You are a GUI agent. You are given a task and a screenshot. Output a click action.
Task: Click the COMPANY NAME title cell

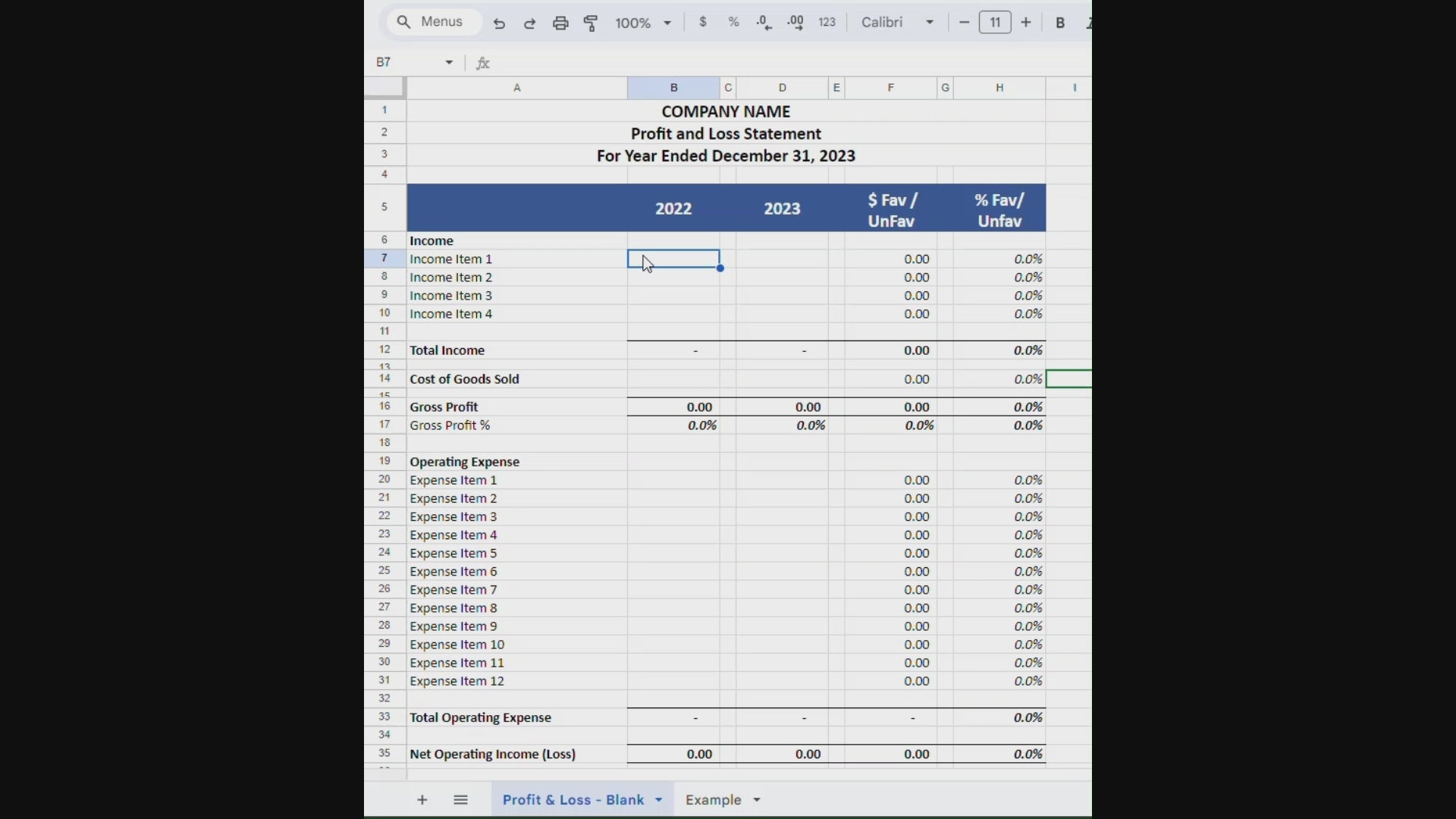(x=726, y=111)
